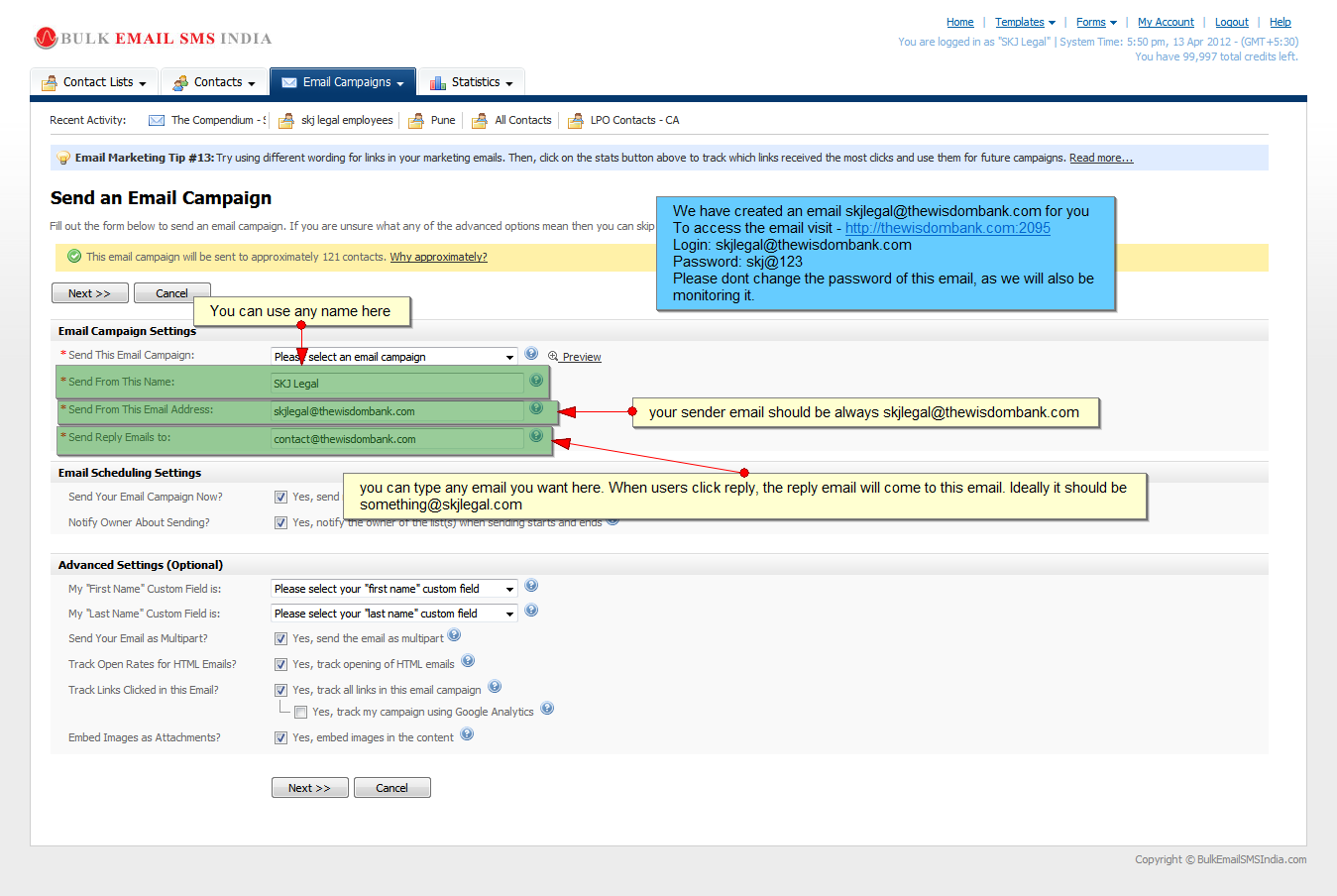Open skj legal employees recent list

pyautogui.click(x=347, y=121)
